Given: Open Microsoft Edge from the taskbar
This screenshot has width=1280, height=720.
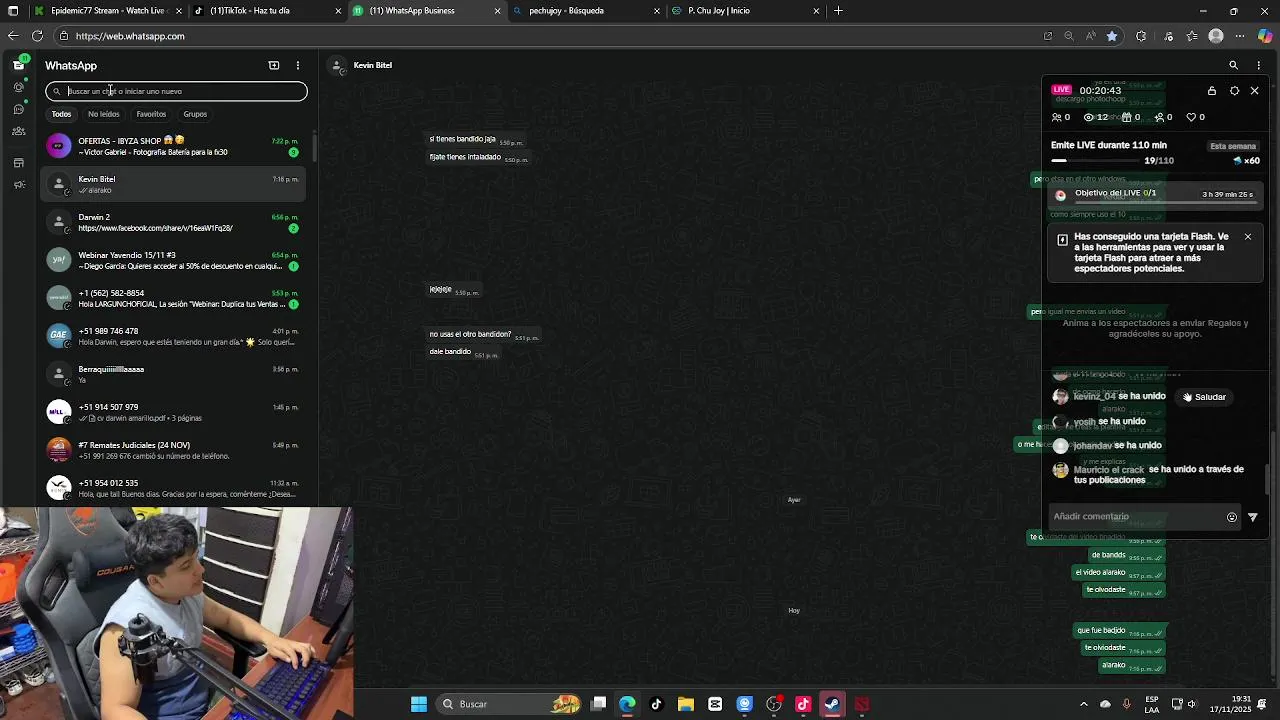Looking at the screenshot, I should 627,704.
